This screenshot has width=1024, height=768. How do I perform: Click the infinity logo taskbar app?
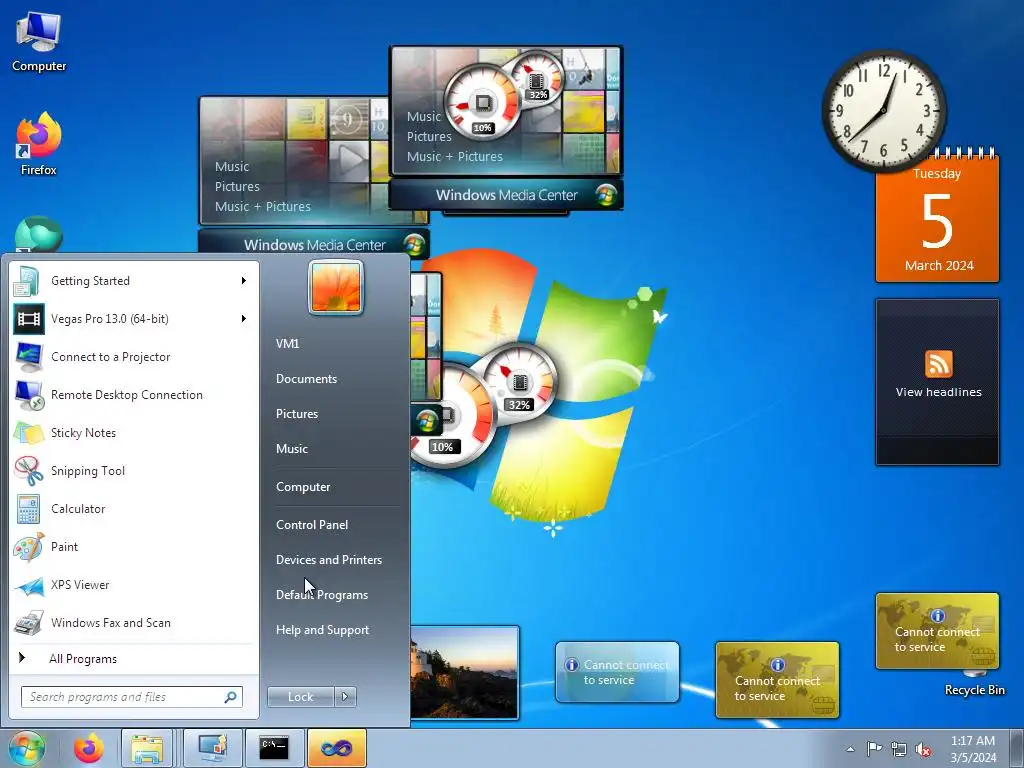tap(336, 748)
